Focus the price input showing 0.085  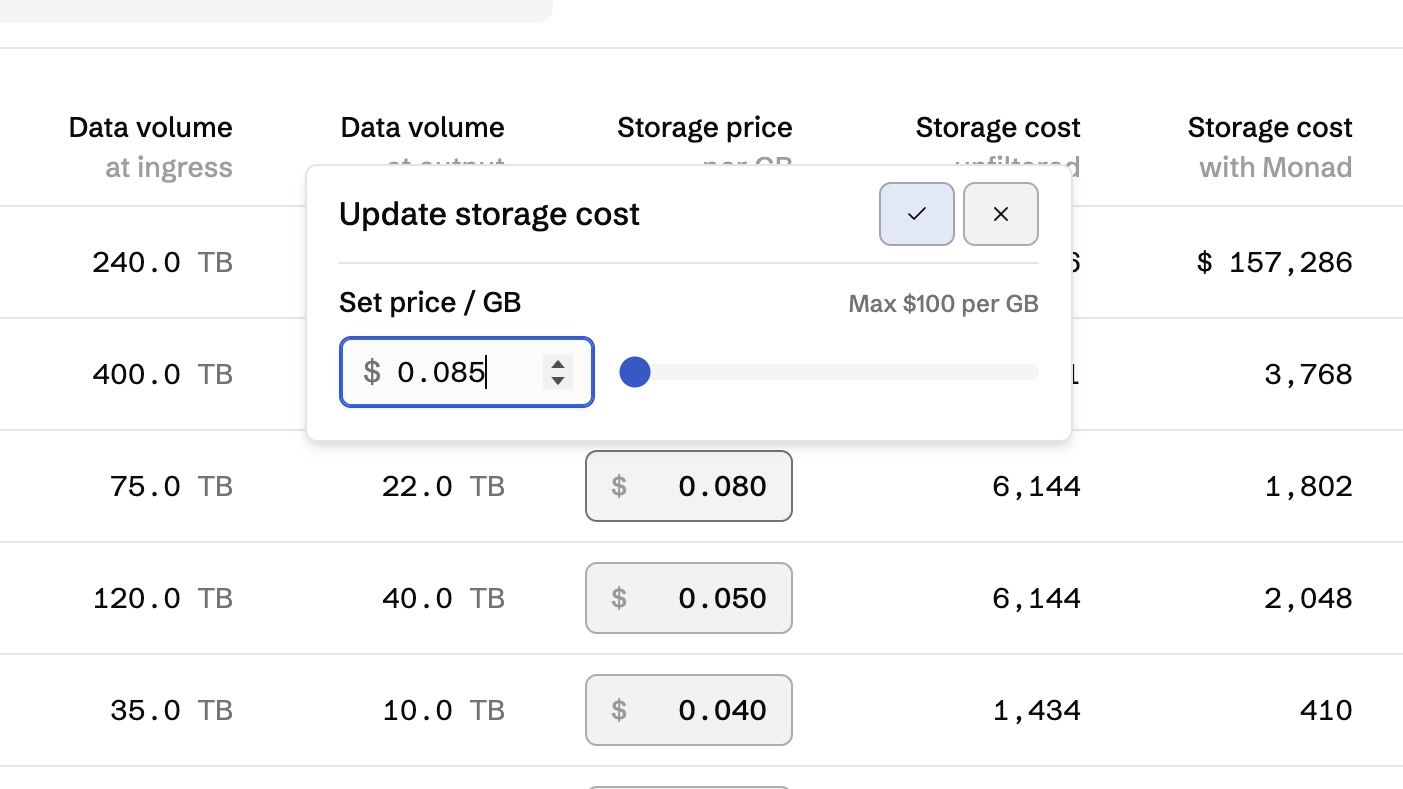point(460,371)
